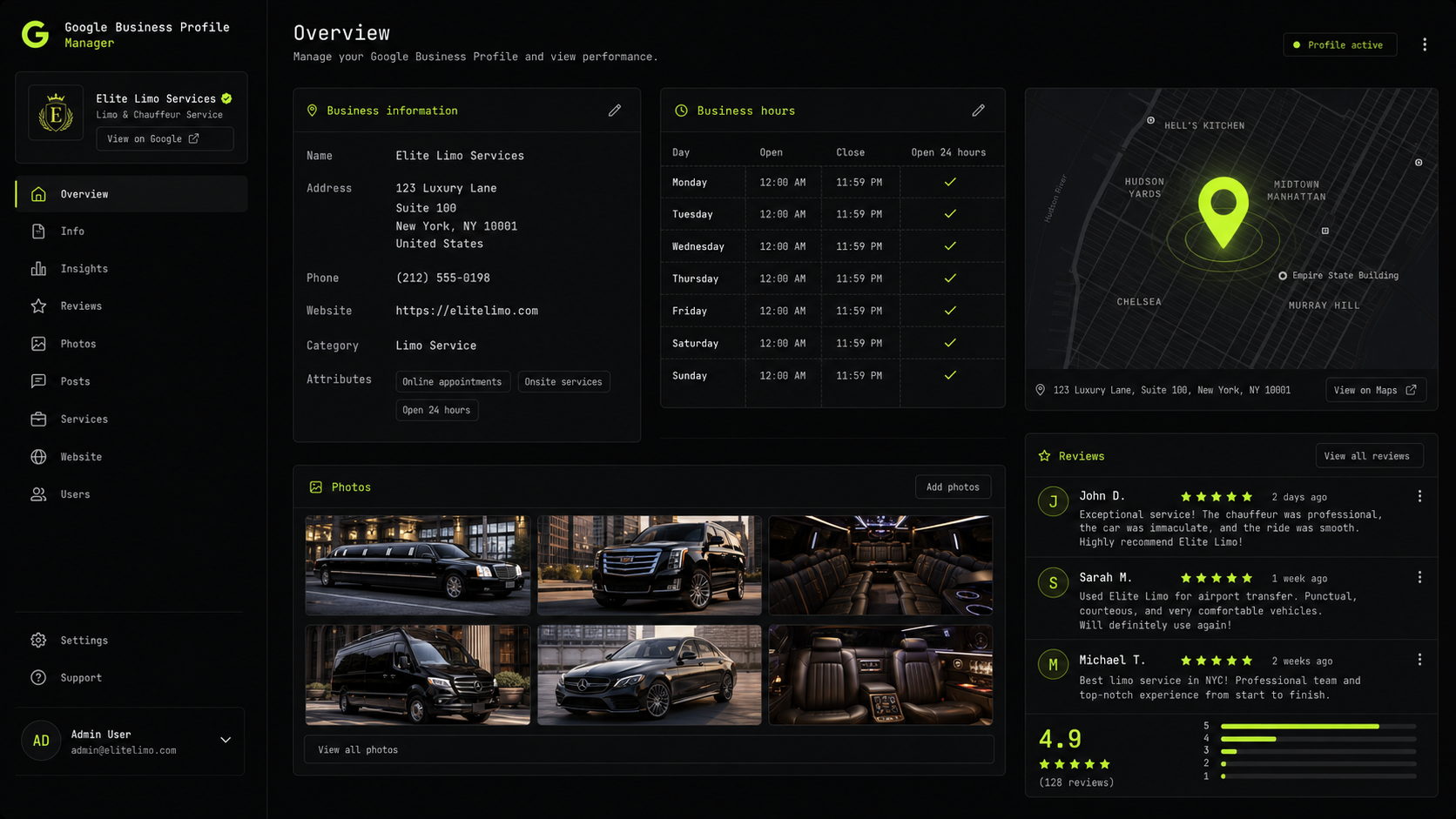
Task: Toggle Saturday open 24 hours checkmark
Action: coord(950,343)
